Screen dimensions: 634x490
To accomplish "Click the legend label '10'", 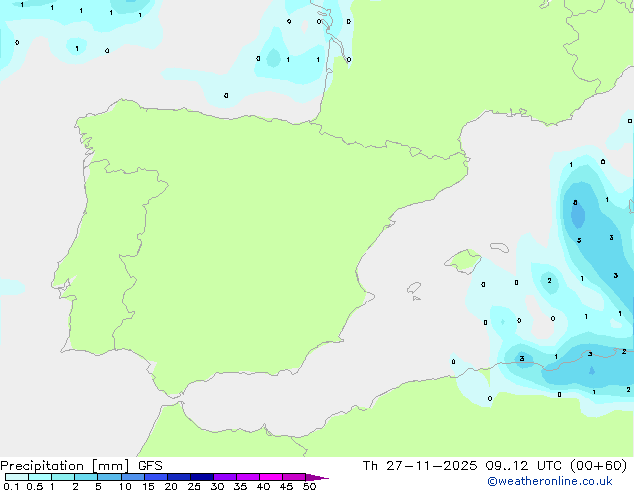I will pyautogui.click(x=125, y=486).
